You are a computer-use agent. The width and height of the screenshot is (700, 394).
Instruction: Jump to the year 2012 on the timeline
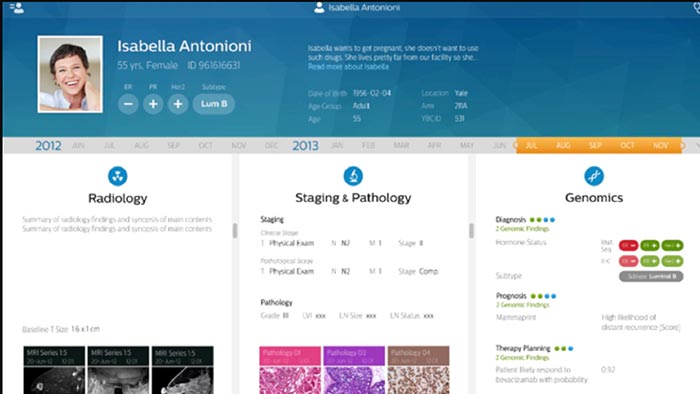click(48, 146)
